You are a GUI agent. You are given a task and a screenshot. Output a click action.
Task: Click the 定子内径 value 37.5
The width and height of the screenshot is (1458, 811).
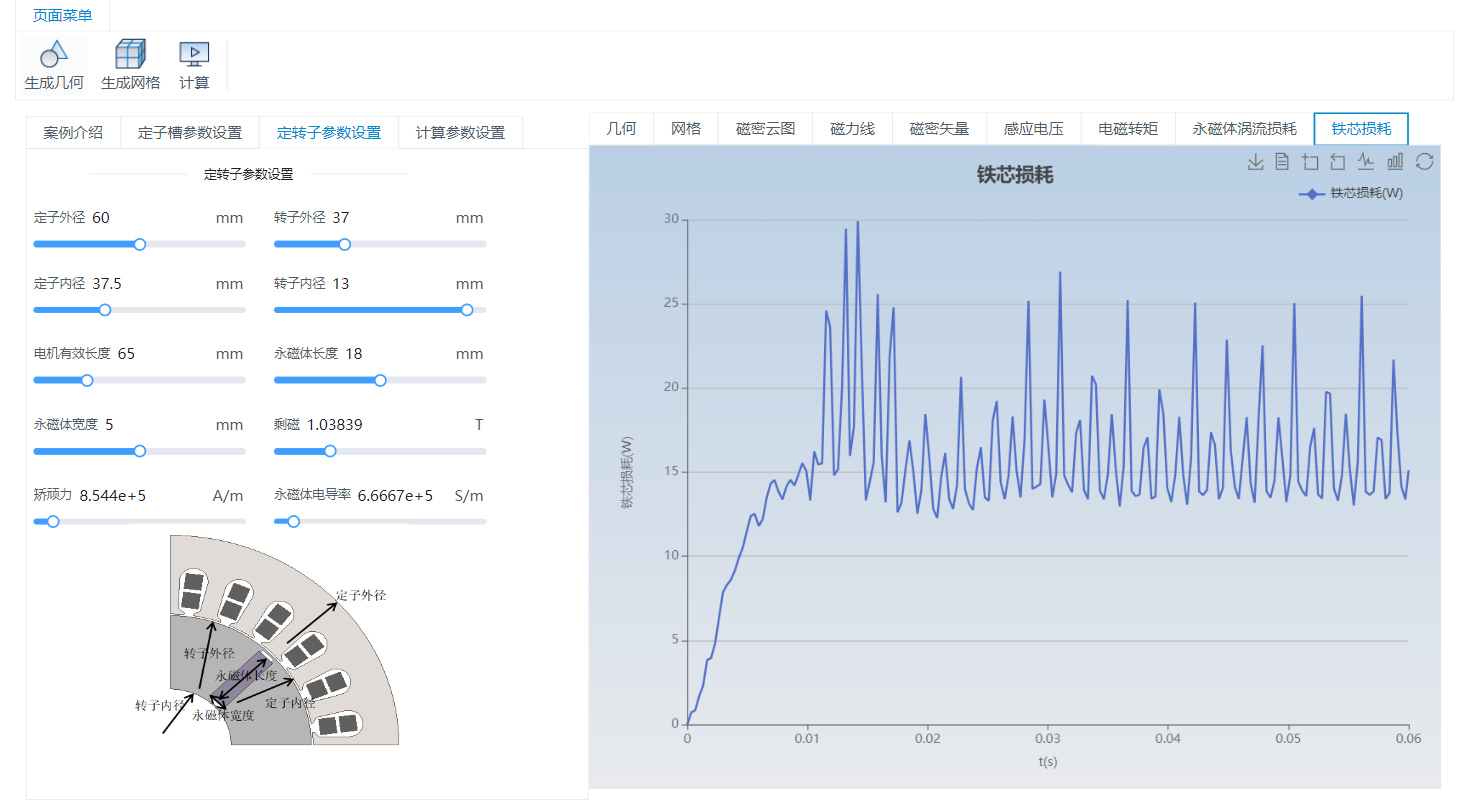(107, 283)
